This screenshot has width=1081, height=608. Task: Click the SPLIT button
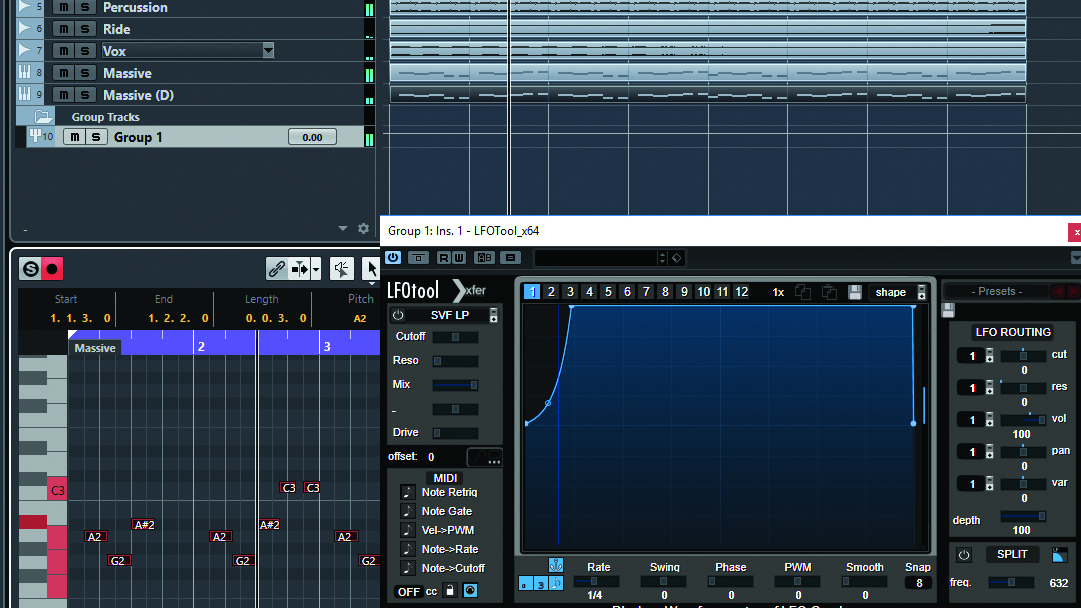pyautogui.click(x=1011, y=554)
